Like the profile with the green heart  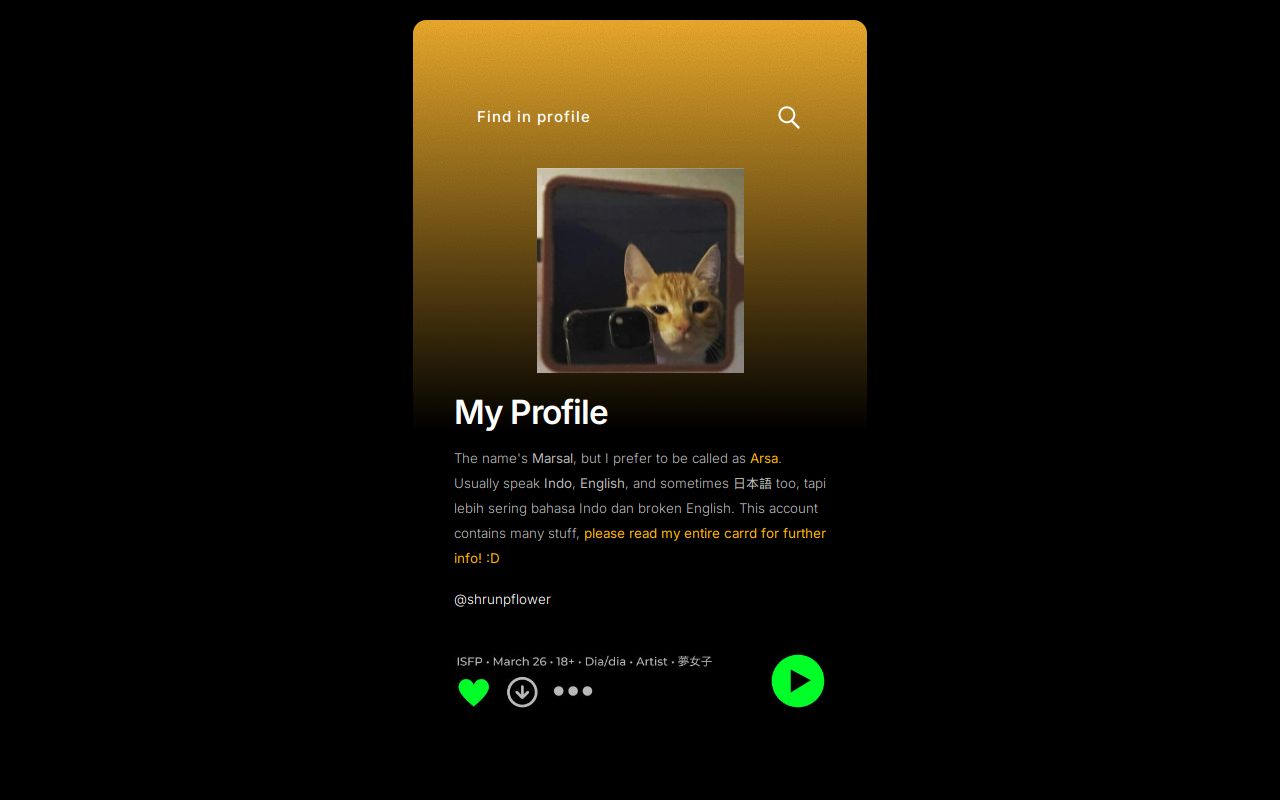point(474,692)
